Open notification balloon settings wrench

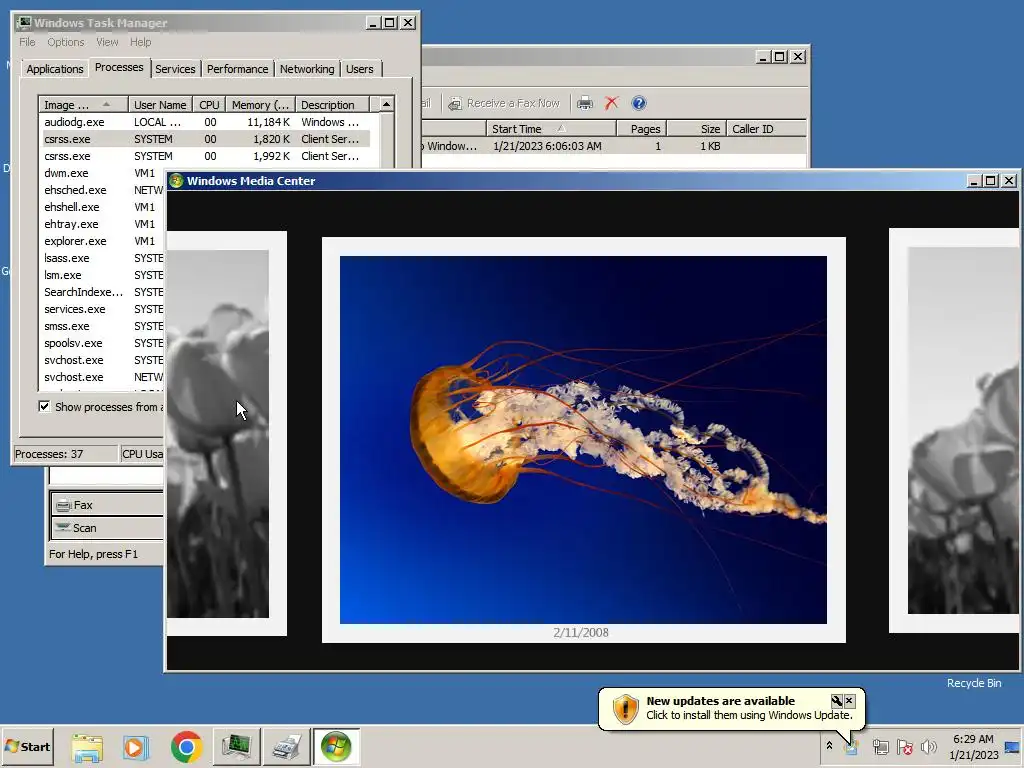pyautogui.click(x=837, y=701)
